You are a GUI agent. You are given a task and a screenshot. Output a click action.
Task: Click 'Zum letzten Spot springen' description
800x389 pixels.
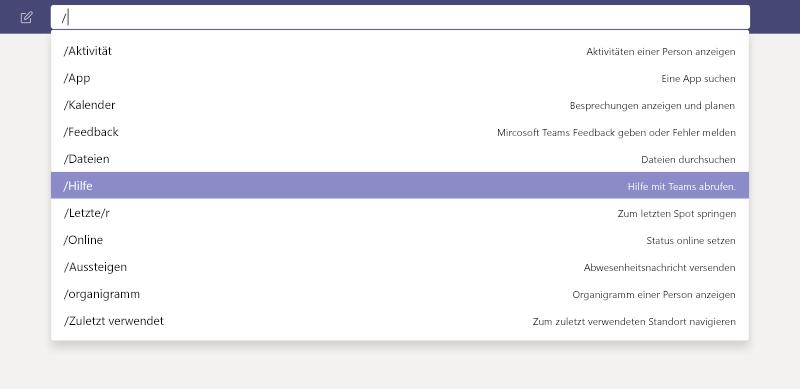click(677, 214)
